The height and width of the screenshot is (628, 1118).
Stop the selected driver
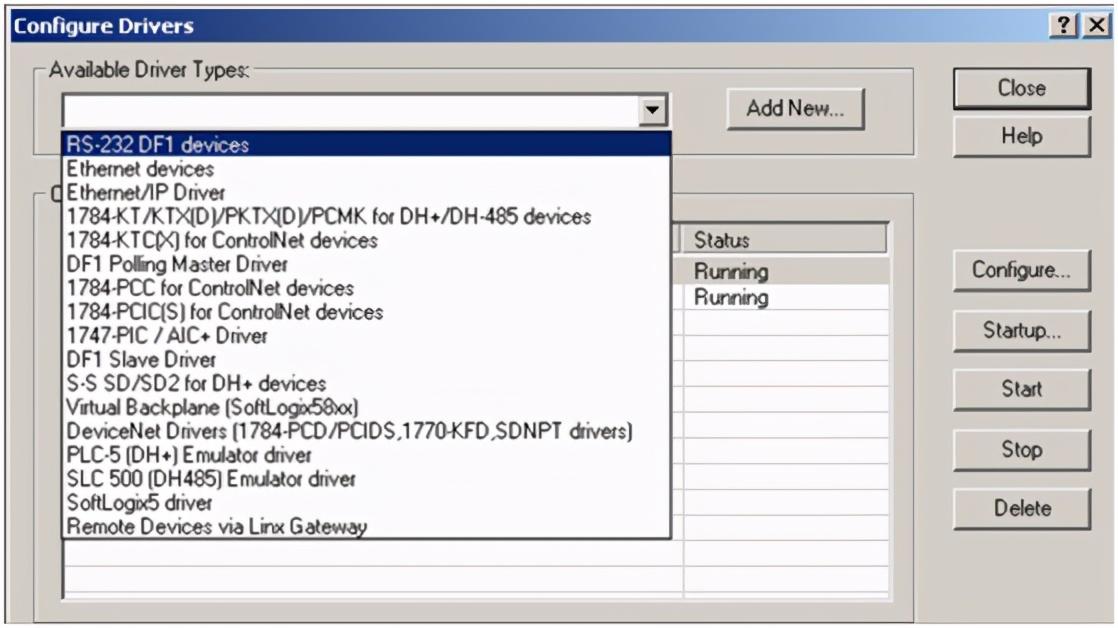(x=1022, y=450)
